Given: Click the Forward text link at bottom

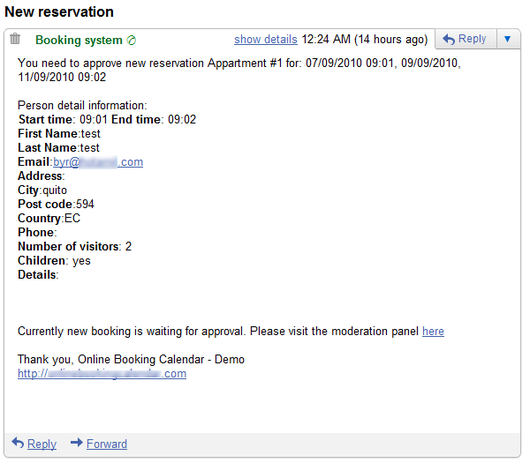Looking at the screenshot, I should [x=107, y=444].
